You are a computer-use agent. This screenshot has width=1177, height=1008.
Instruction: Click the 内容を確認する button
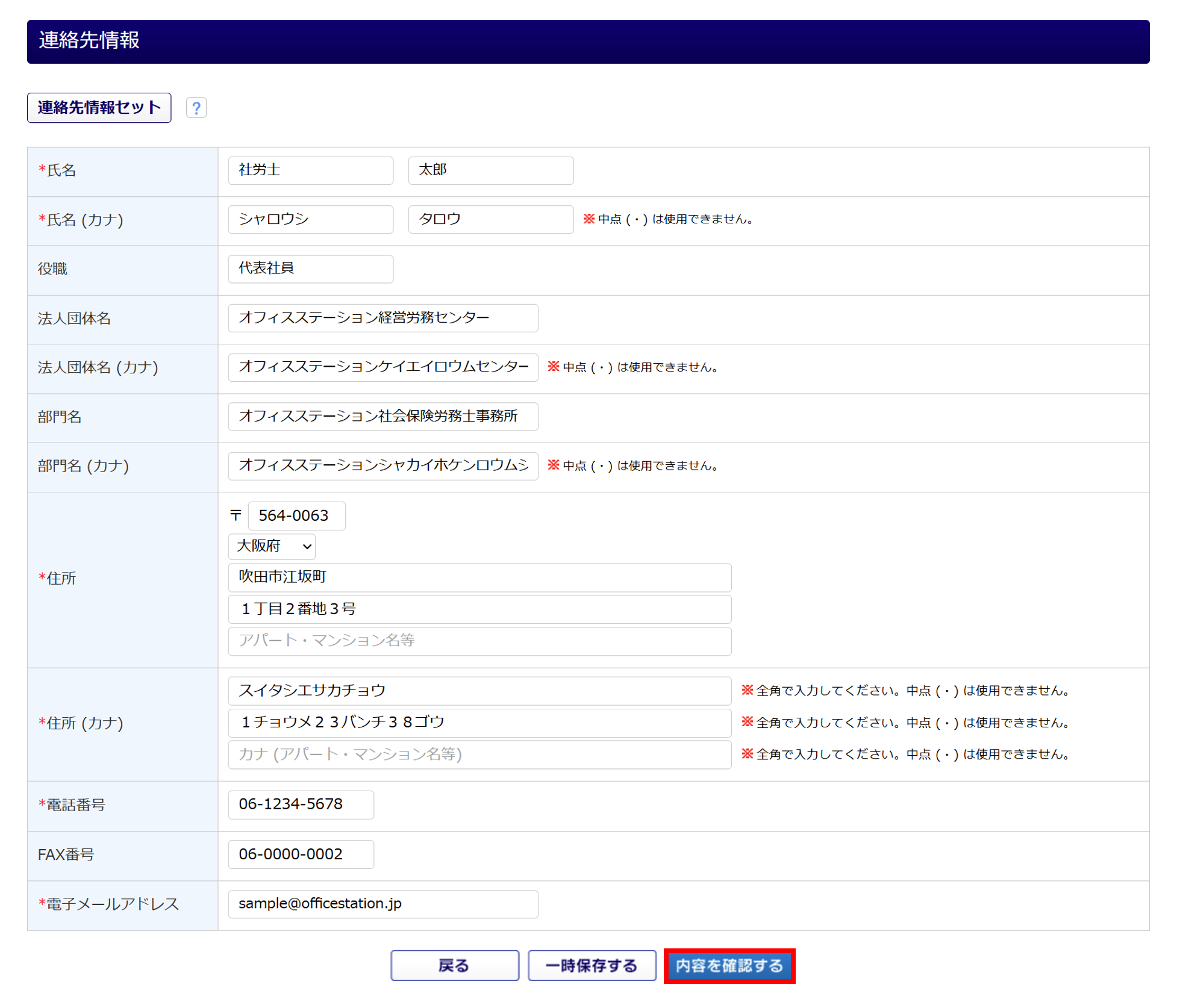(x=729, y=966)
